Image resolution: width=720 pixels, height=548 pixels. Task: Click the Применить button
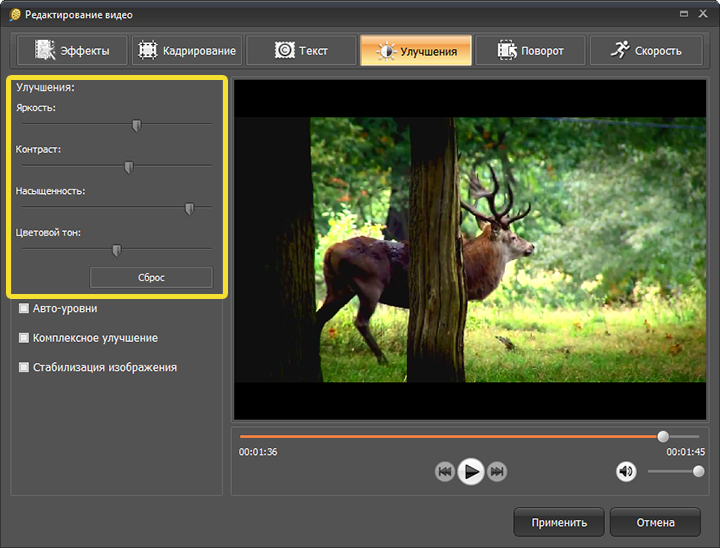[x=558, y=522]
